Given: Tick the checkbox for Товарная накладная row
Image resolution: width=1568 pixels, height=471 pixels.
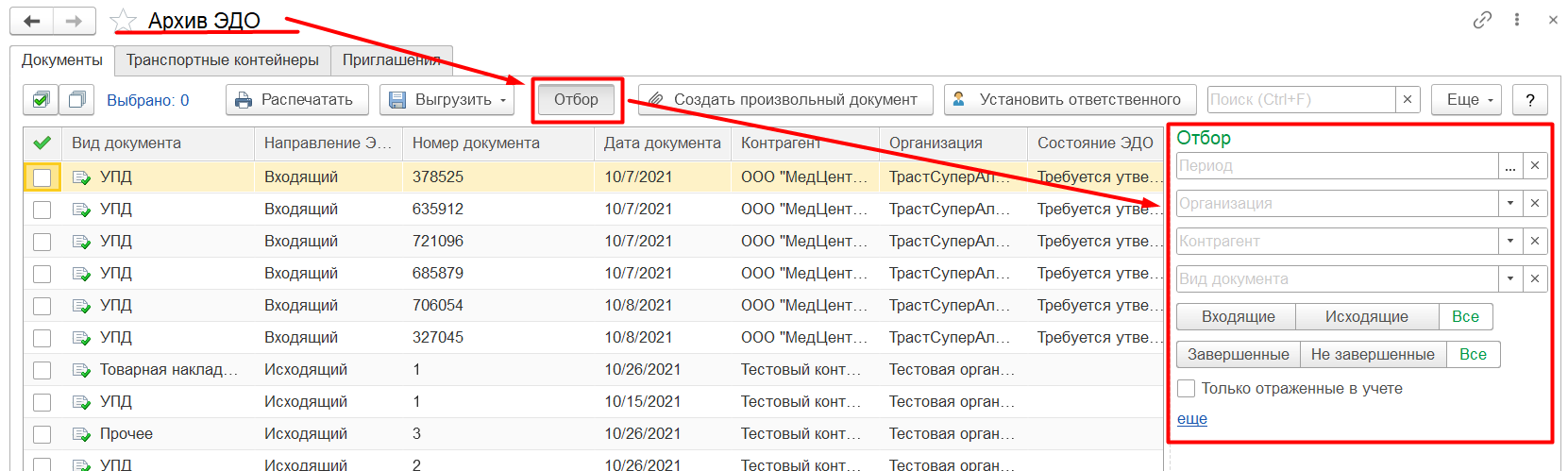Looking at the screenshot, I should pos(42,370).
